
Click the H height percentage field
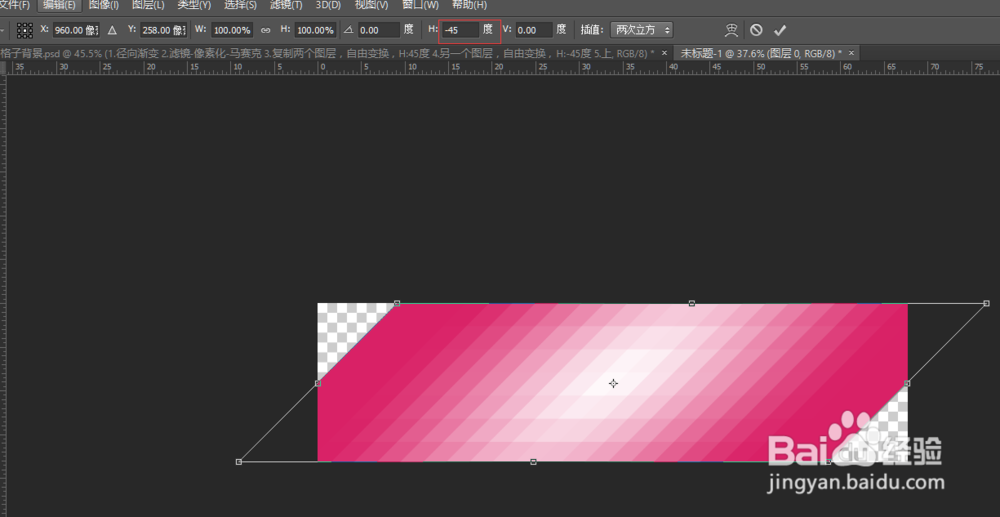click(315, 30)
